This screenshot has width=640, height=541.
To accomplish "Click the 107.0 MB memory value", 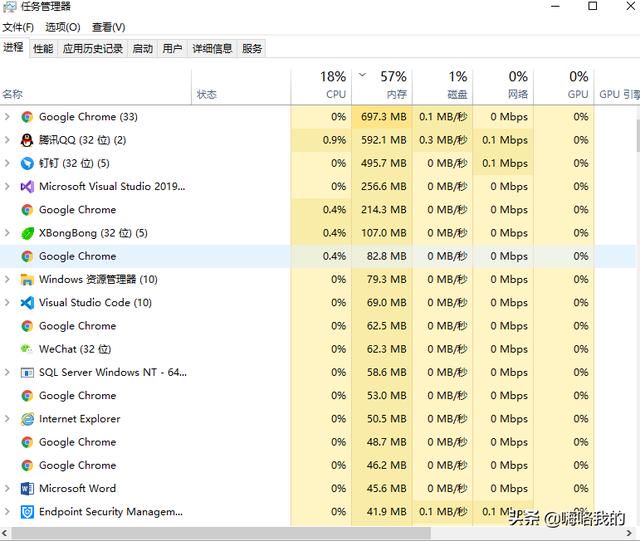I will tap(384, 233).
